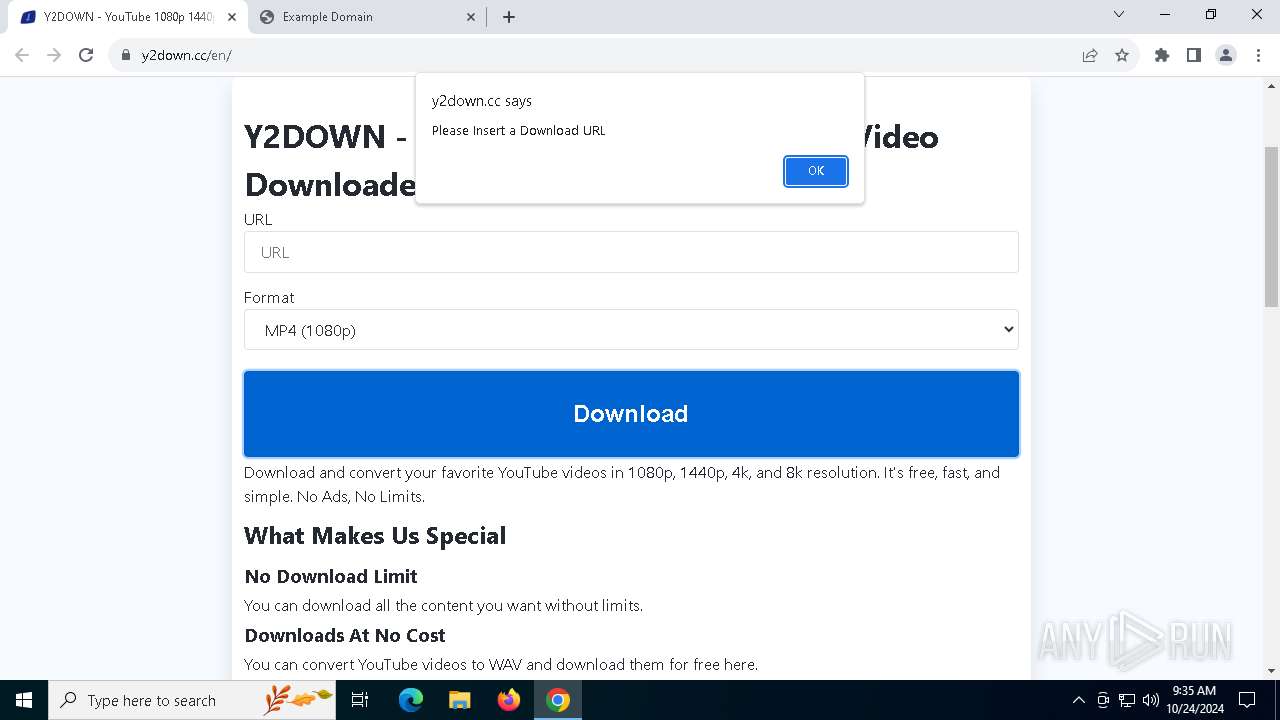
Task: Open the Extensions puzzle icon
Action: pos(1162,55)
